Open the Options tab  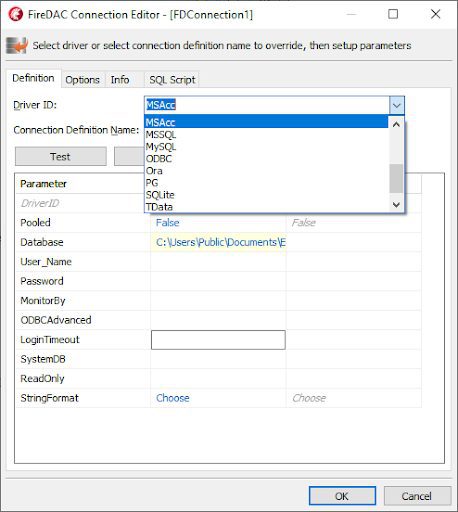coord(82,80)
